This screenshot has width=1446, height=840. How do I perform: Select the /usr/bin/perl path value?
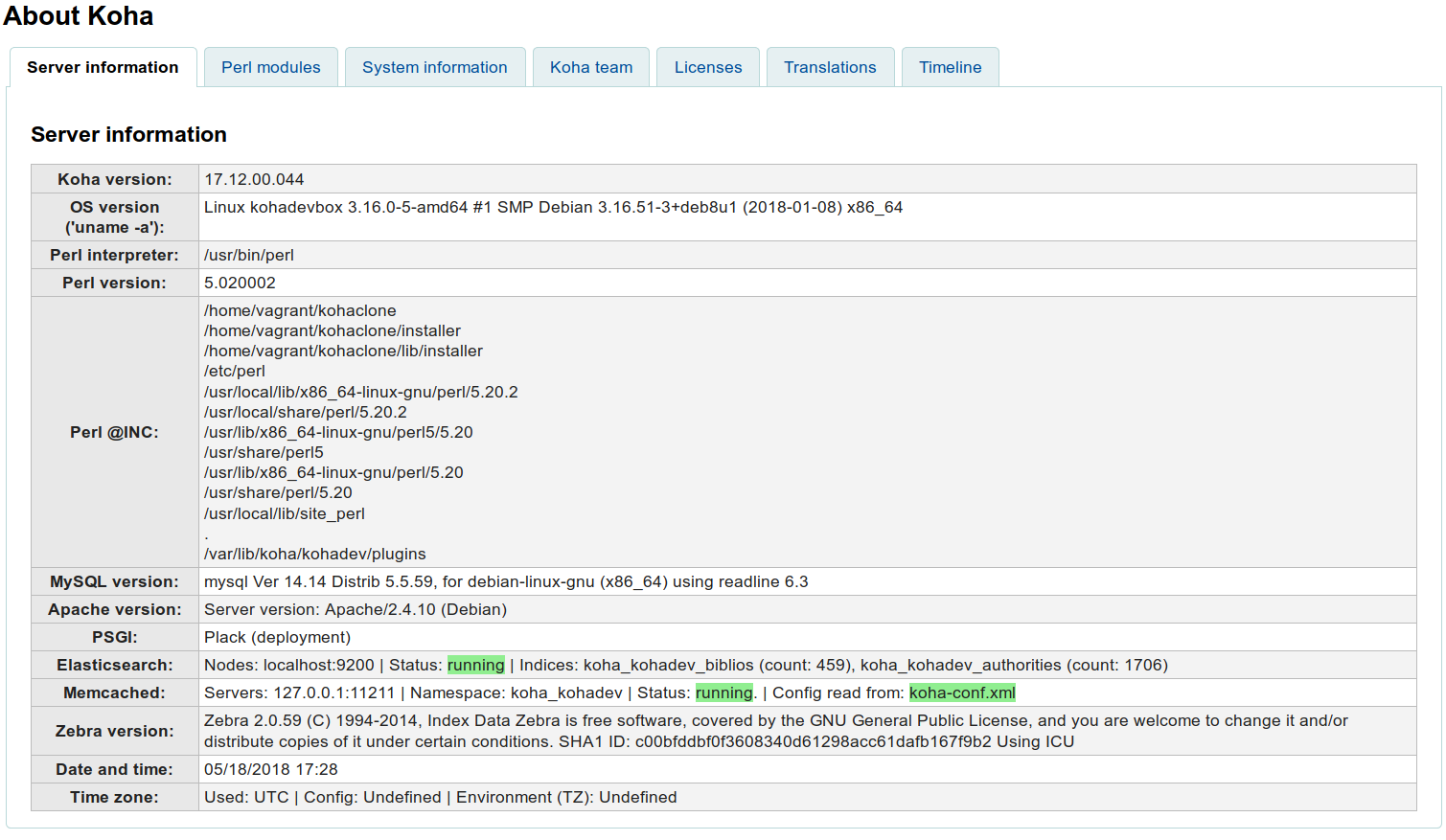(x=249, y=255)
